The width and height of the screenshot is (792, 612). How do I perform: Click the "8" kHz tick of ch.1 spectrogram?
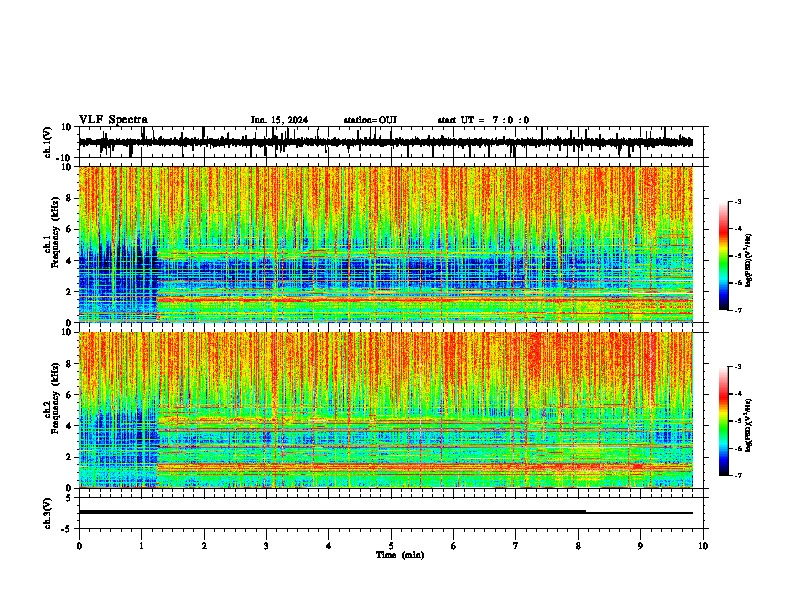tap(69, 198)
